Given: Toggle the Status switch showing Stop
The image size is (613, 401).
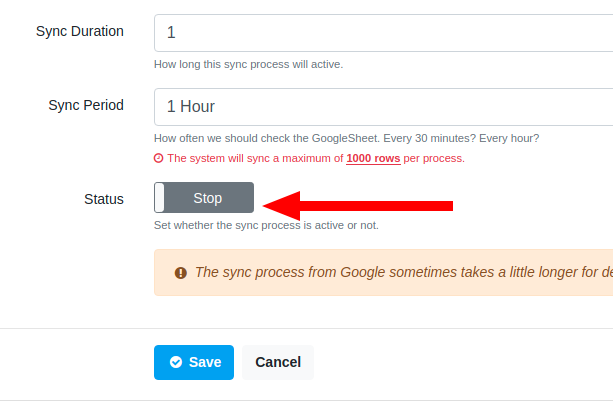Looking at the screenshot, I should (205, 198).
